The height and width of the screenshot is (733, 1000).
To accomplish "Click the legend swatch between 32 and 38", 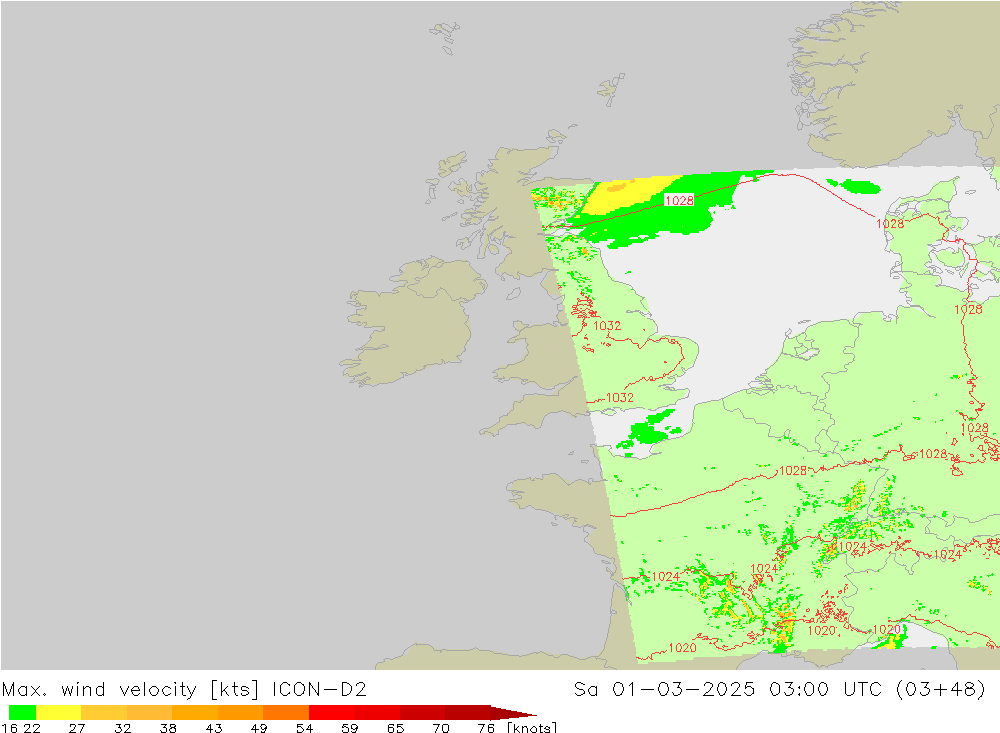I will point(149,713).
